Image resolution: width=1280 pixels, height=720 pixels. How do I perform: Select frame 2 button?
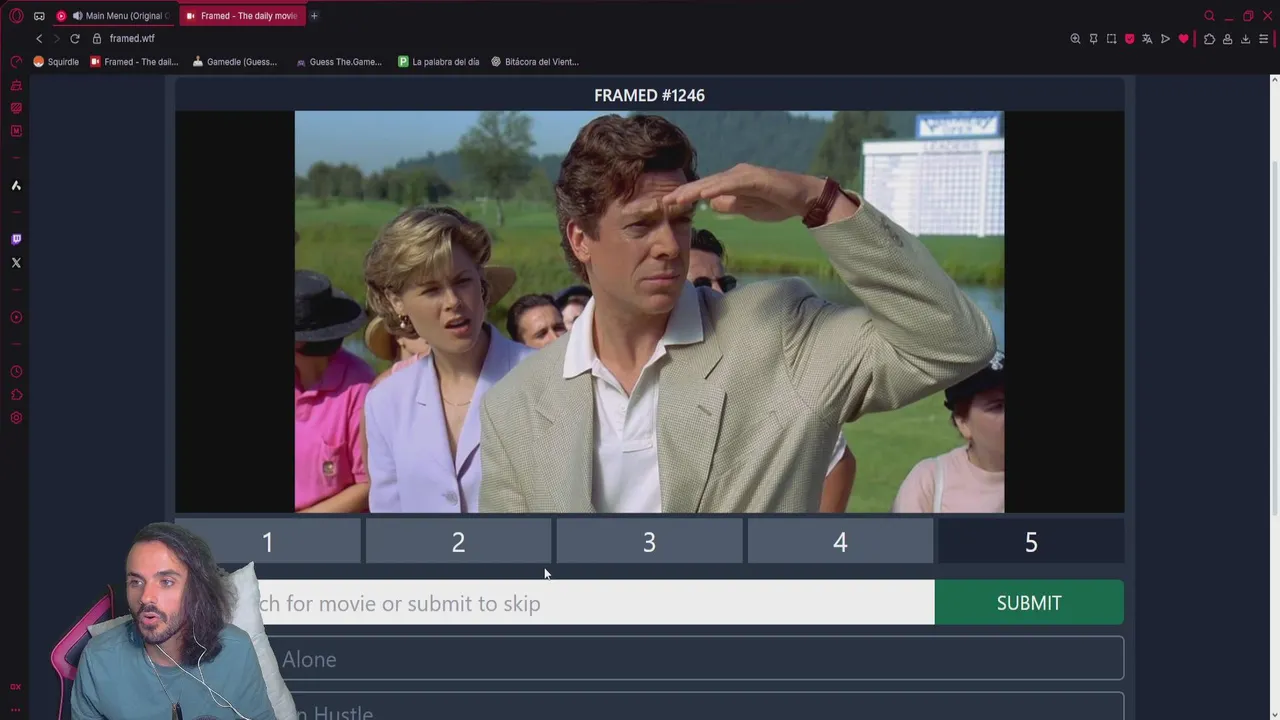(458, 541)
